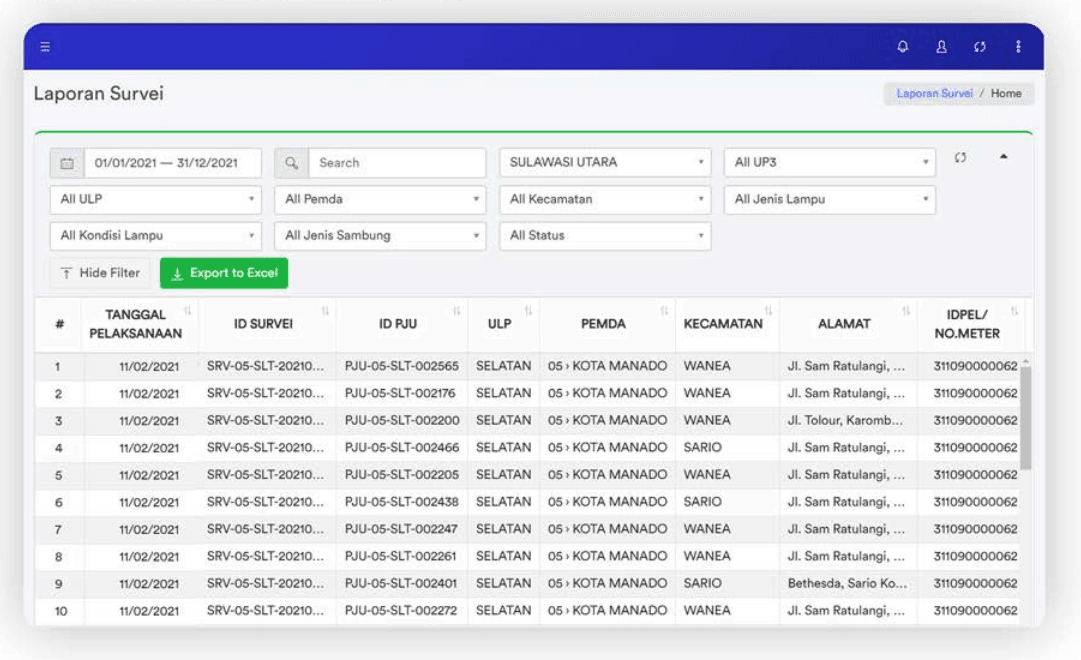Click row number 3 in the table
This screenshot has width=1081, height=660.
(59, 421)
